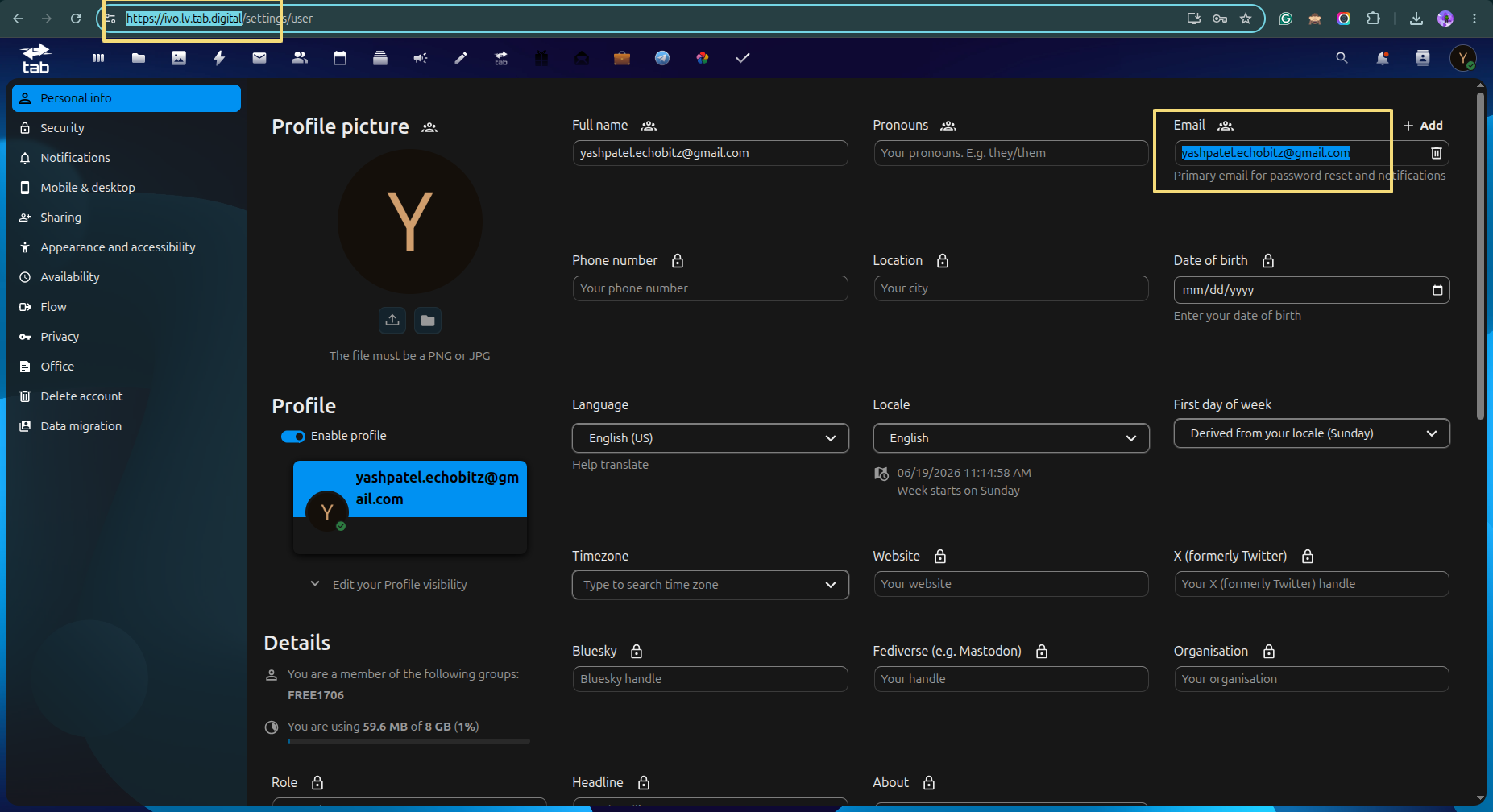Open the Locale dropdown
The height and width of the screenshot is (812, 1493).
[1011, 438]
